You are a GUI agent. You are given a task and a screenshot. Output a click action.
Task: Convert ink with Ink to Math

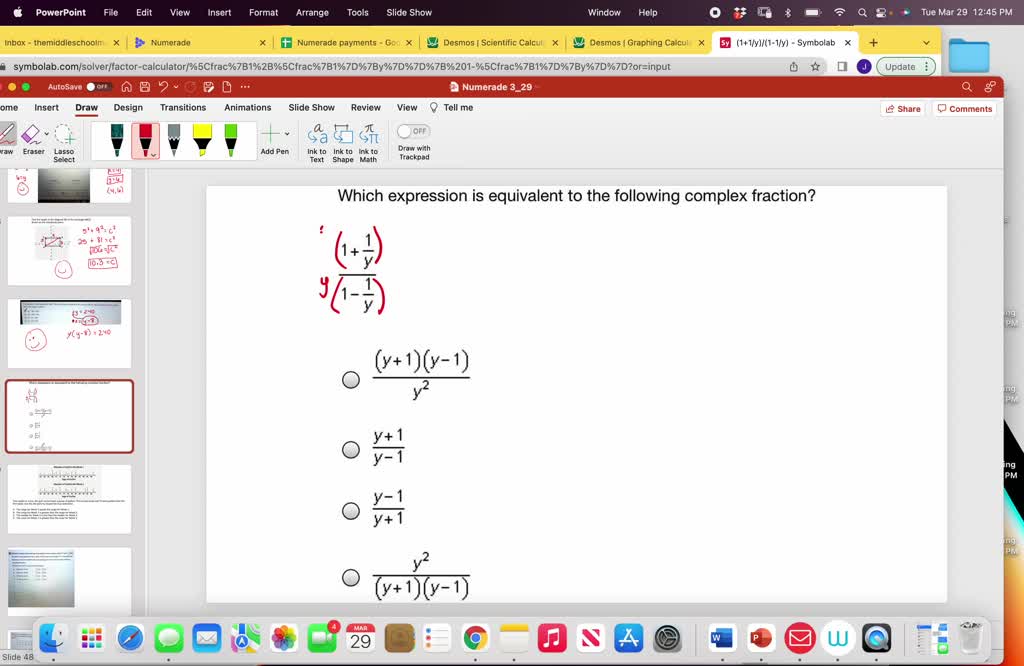[368, 142]
